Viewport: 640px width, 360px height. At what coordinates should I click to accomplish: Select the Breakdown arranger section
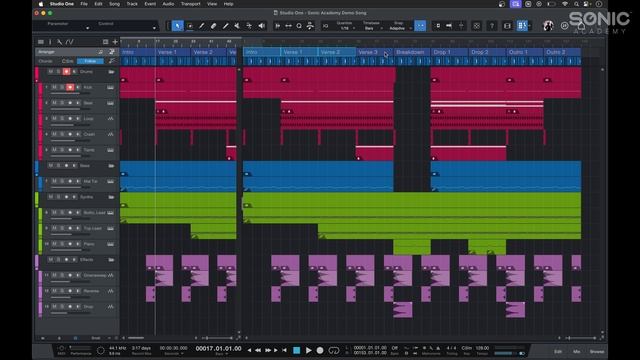412,52
